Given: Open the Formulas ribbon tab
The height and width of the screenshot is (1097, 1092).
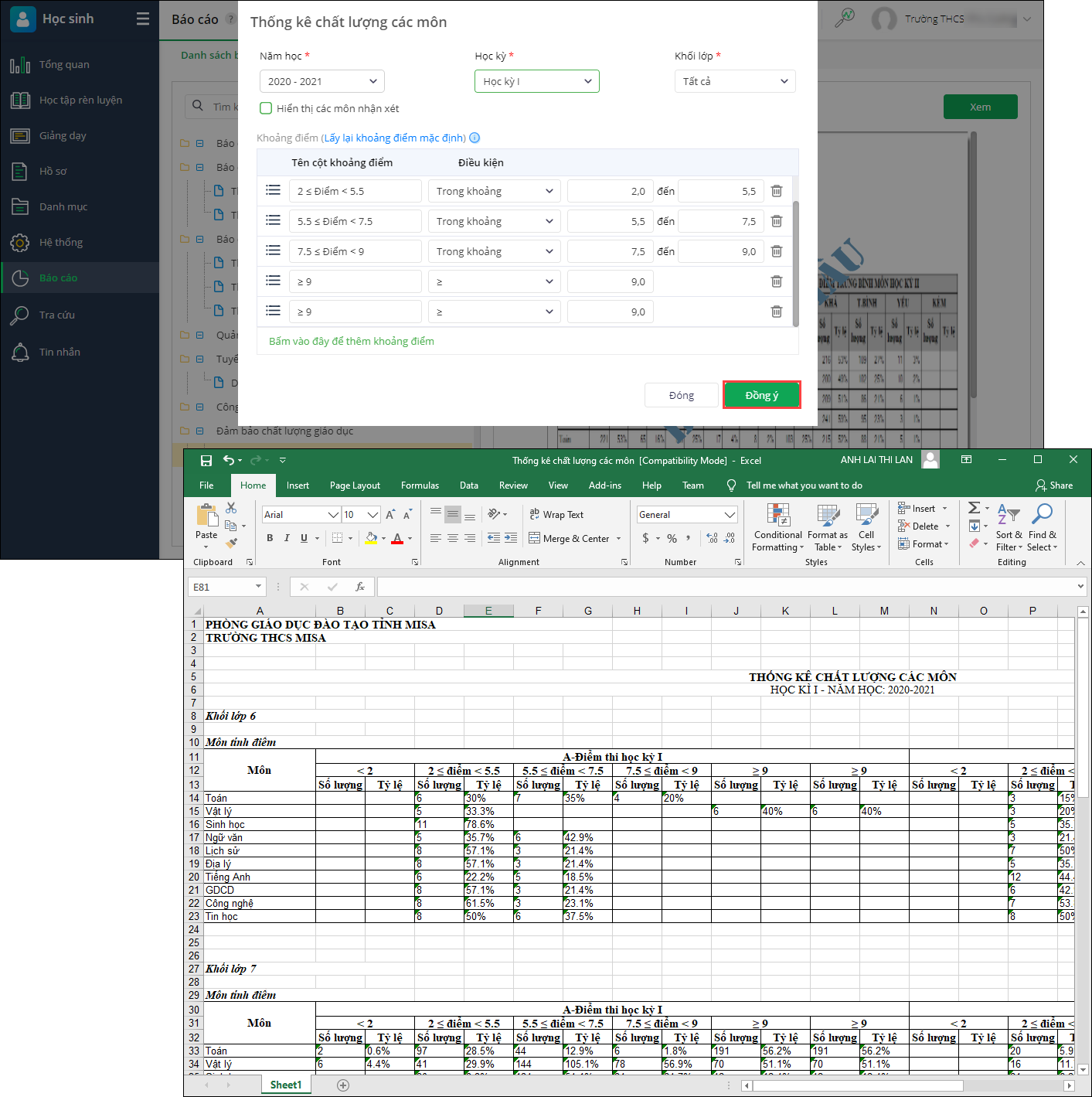Looking at the screenshot, I should coord(420,485).
